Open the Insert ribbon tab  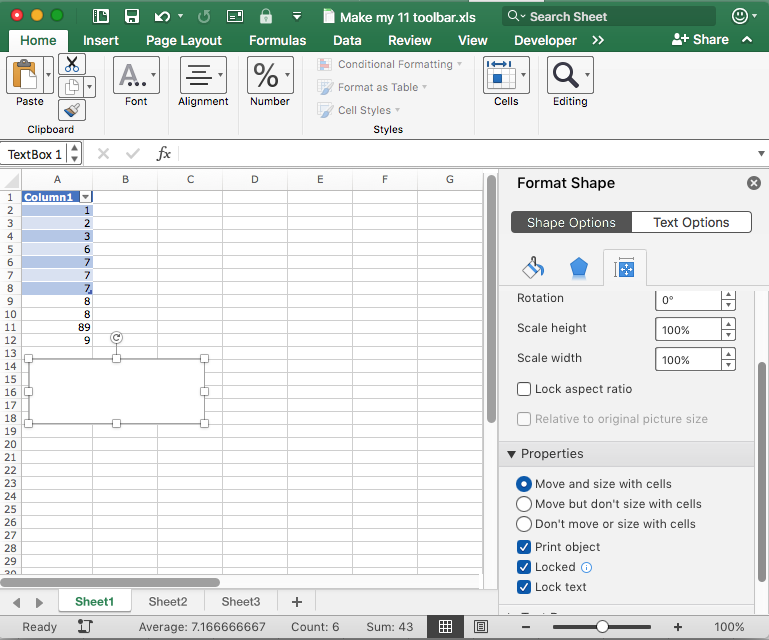[101, 40]
